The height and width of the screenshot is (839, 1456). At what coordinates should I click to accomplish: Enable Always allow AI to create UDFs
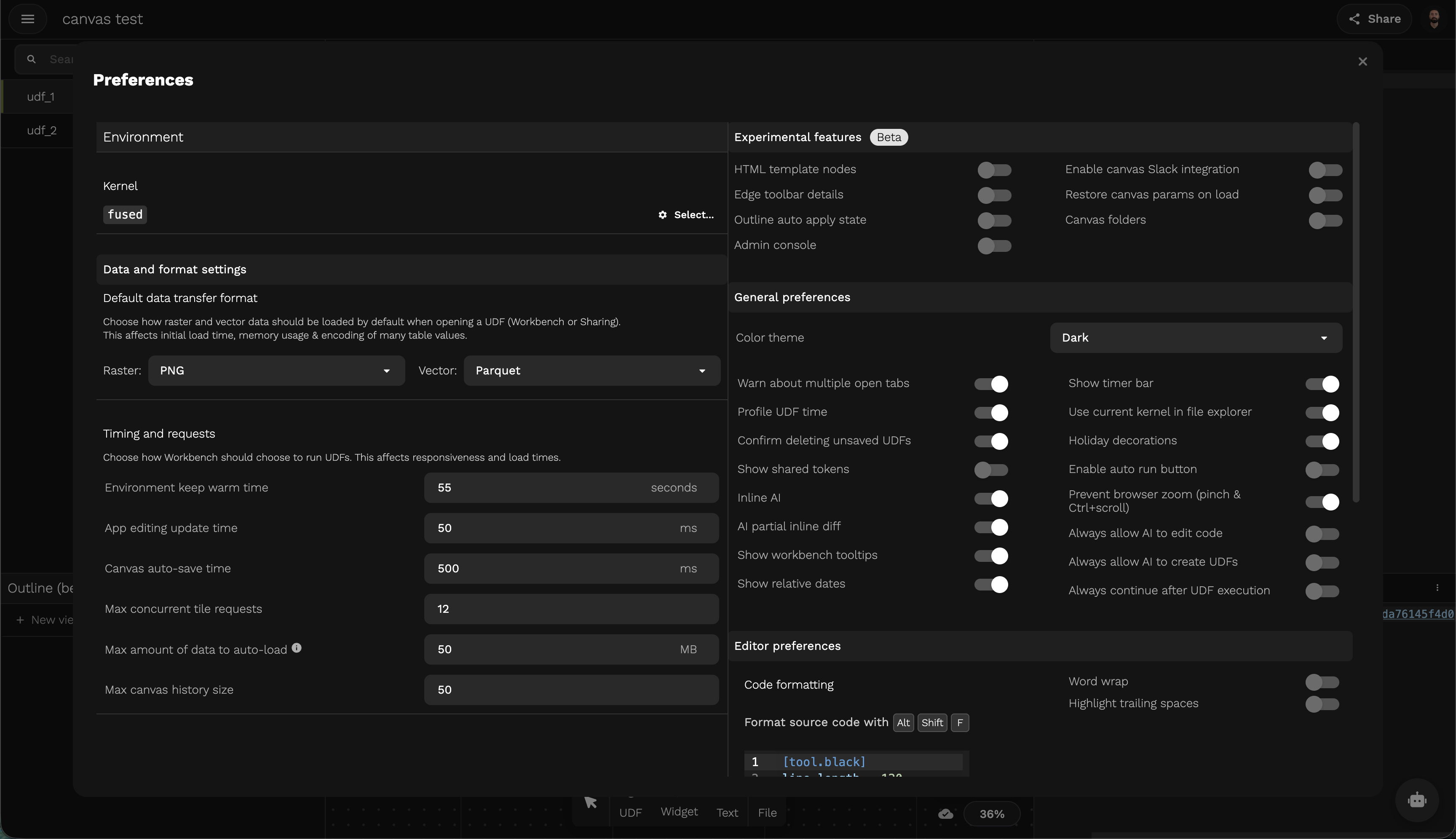[x=1322, y=562]
